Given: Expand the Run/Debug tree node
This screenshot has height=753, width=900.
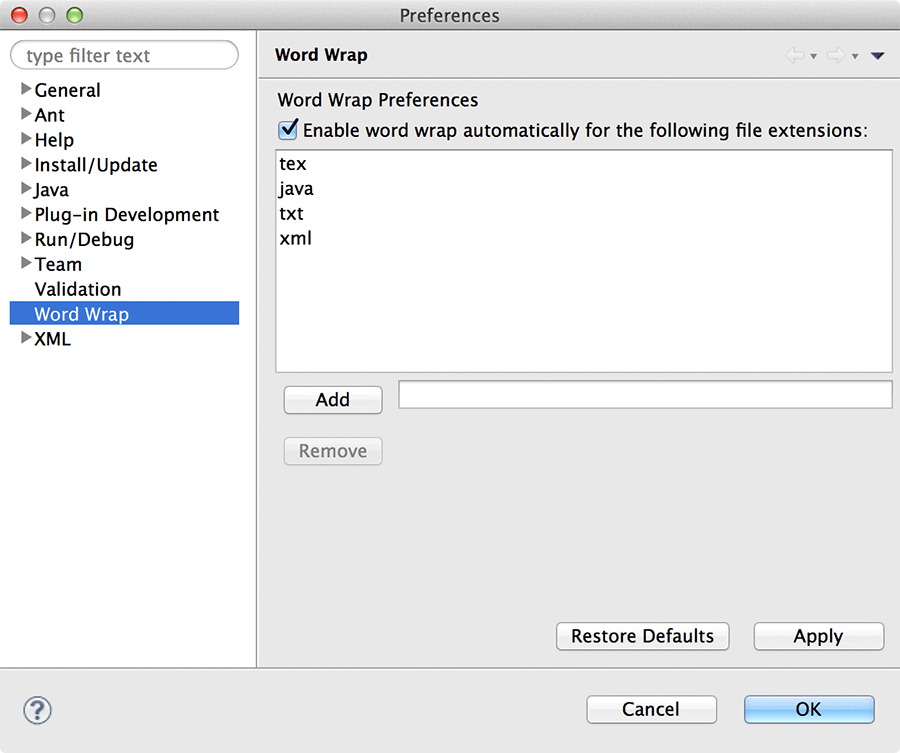Looking at the screenshot, I should [26, 238].
